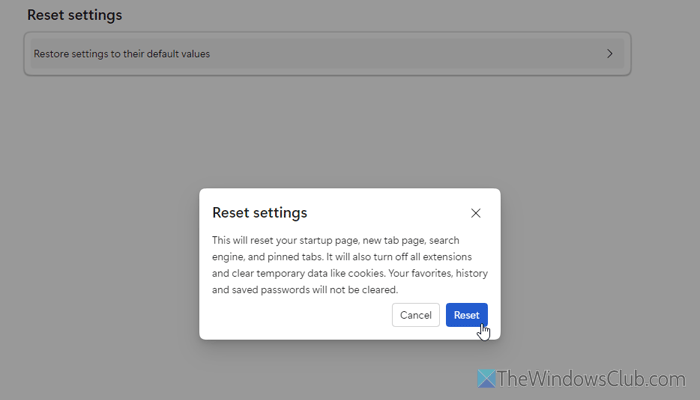This screenshot has width=700, height=400.
Task: Click the word extensions in dialog text
Action: 447,257
